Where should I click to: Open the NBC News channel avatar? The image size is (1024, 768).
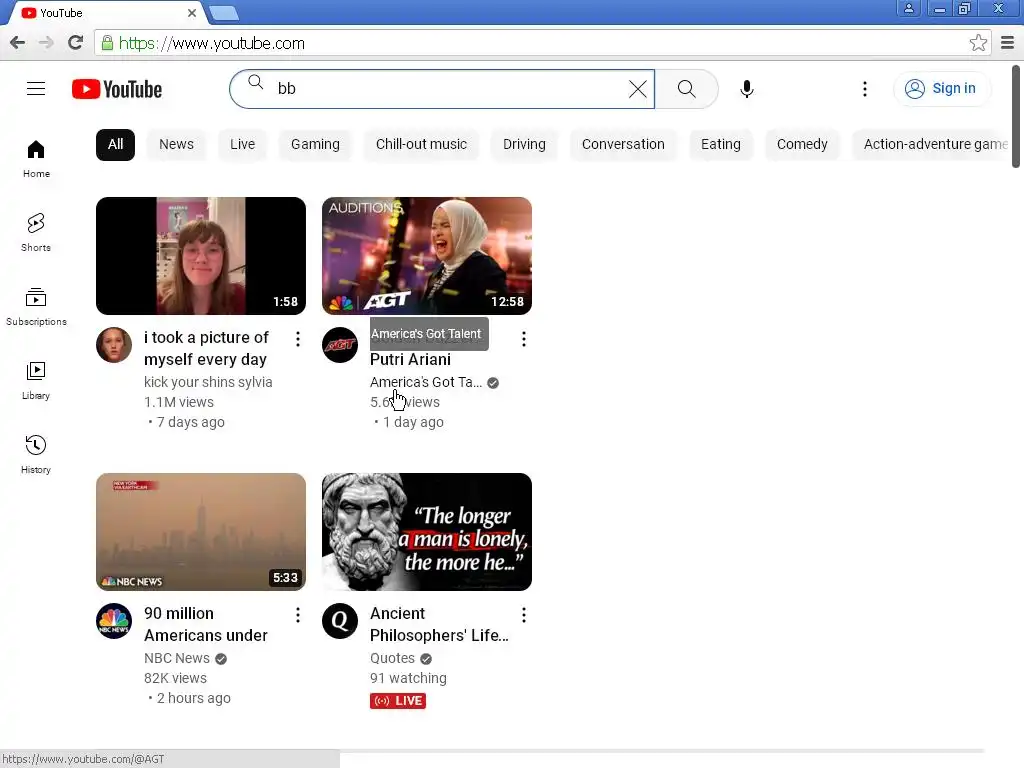pos(114,621)
